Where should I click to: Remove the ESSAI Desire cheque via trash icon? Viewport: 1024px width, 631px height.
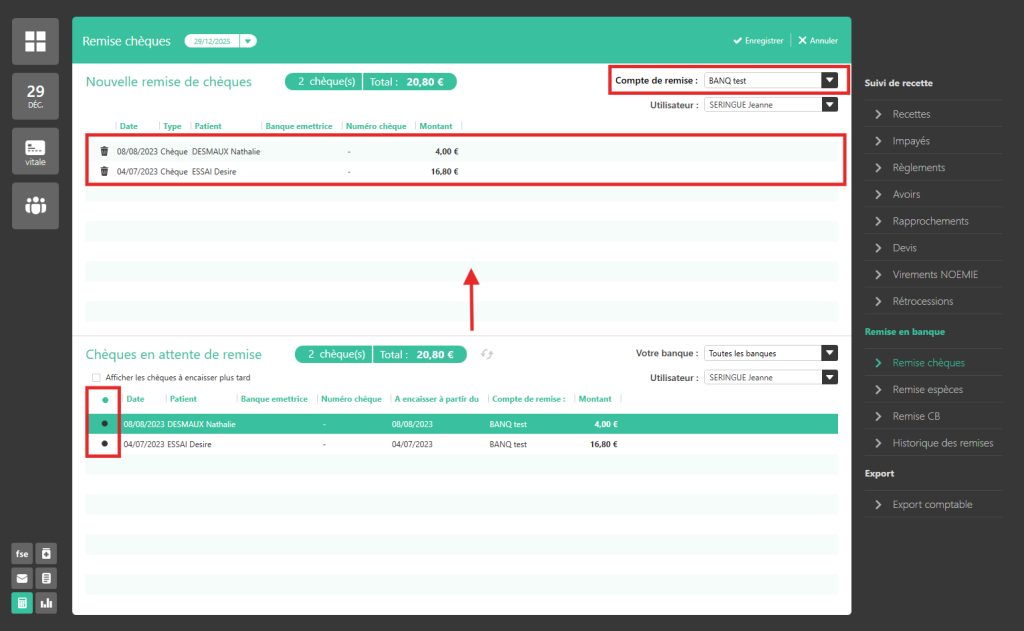(x=104, y=171)
